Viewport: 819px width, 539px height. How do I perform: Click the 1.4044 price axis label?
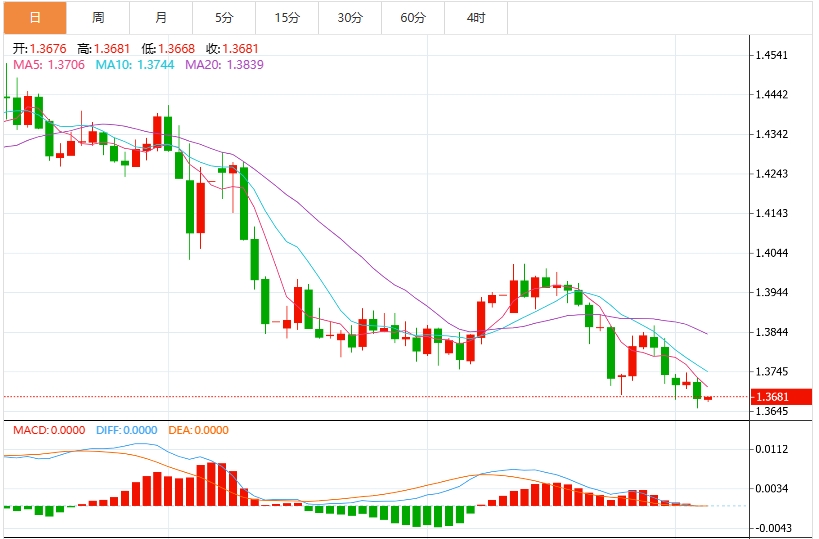coord(772,253)
